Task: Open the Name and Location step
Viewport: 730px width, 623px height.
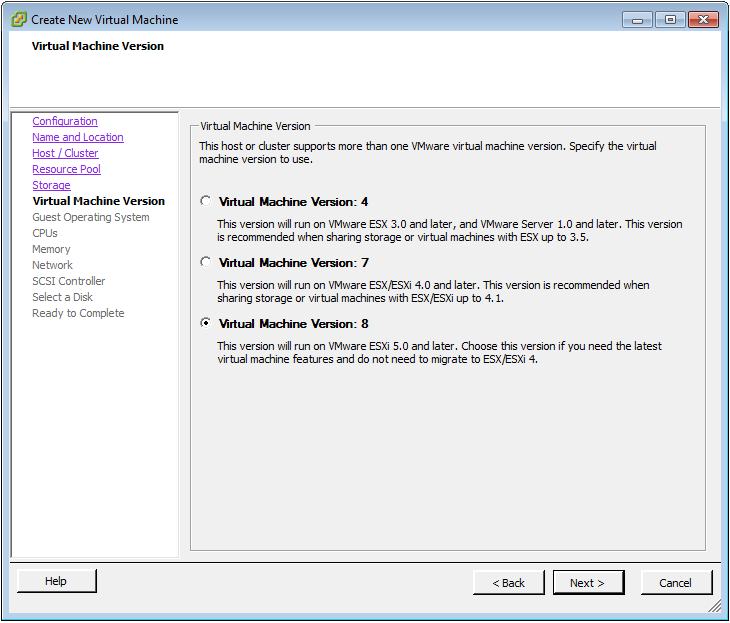Action: (x=78, y=137)
